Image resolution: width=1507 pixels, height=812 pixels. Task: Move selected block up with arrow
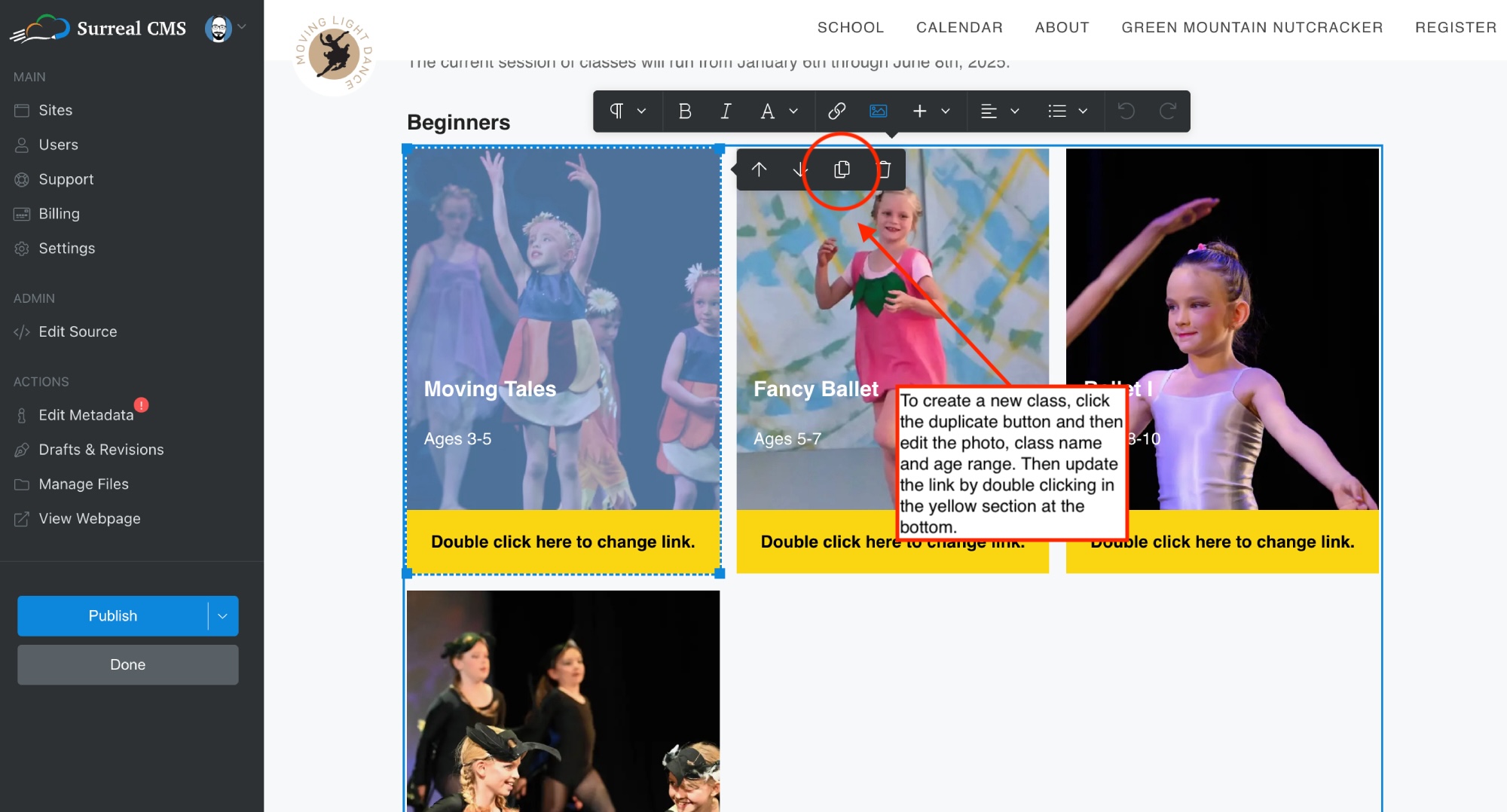759,169
